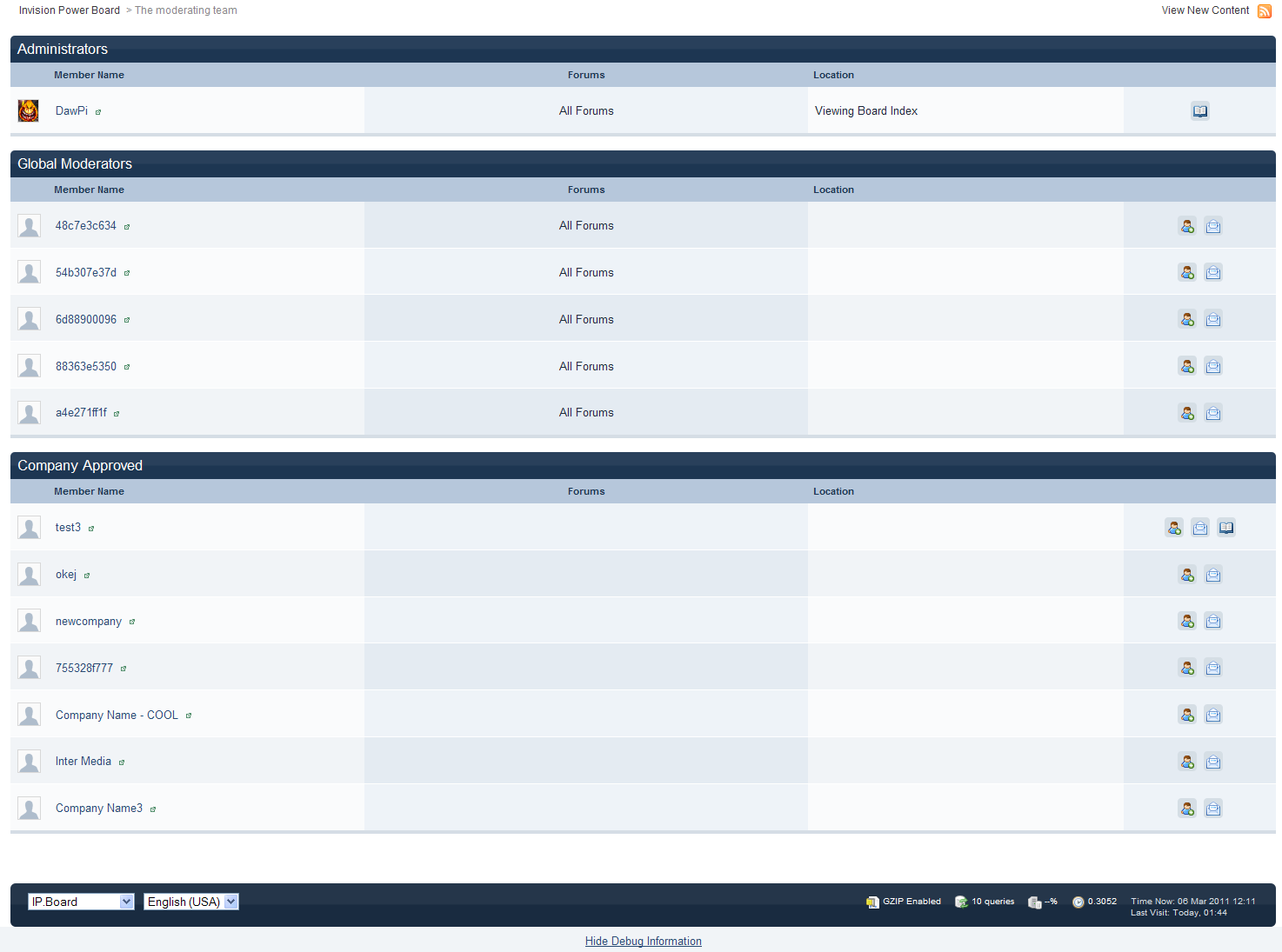The image size is (1282, 952).
Task: Click the RSS feed icon in top right
Action: coord(1264,10)
